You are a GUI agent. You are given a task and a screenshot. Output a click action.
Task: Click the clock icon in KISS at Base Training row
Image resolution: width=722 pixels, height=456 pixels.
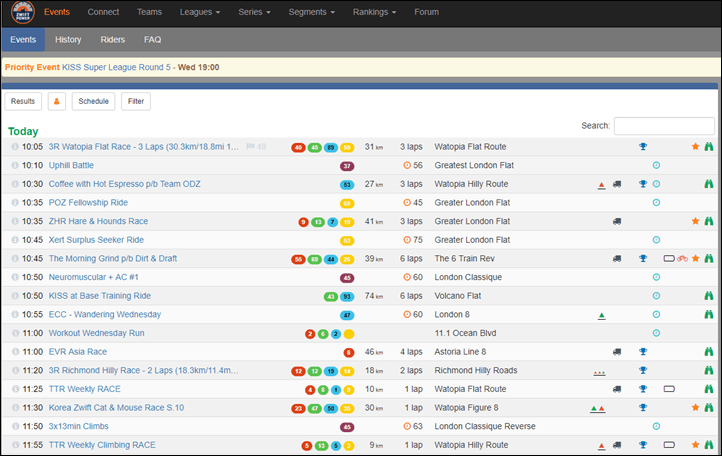click(656, 296)
